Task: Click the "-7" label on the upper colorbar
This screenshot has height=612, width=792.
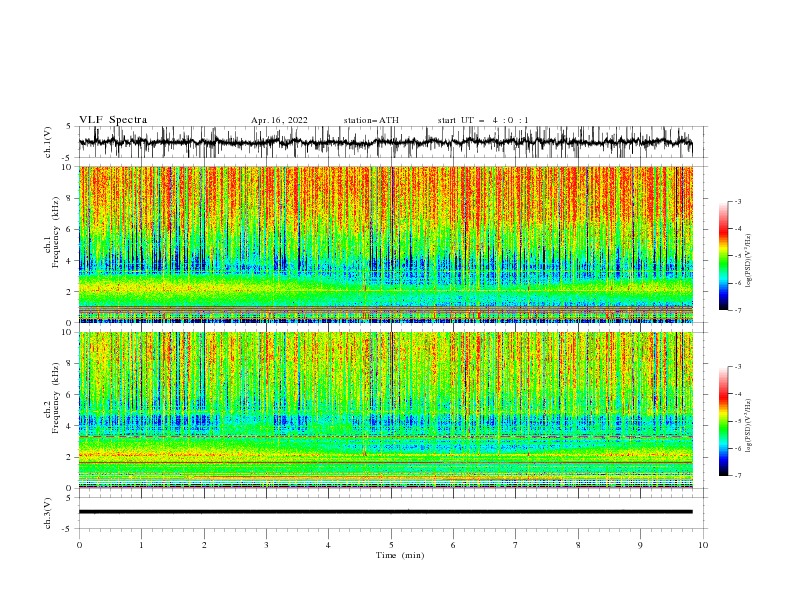Action: pos(738,310)
